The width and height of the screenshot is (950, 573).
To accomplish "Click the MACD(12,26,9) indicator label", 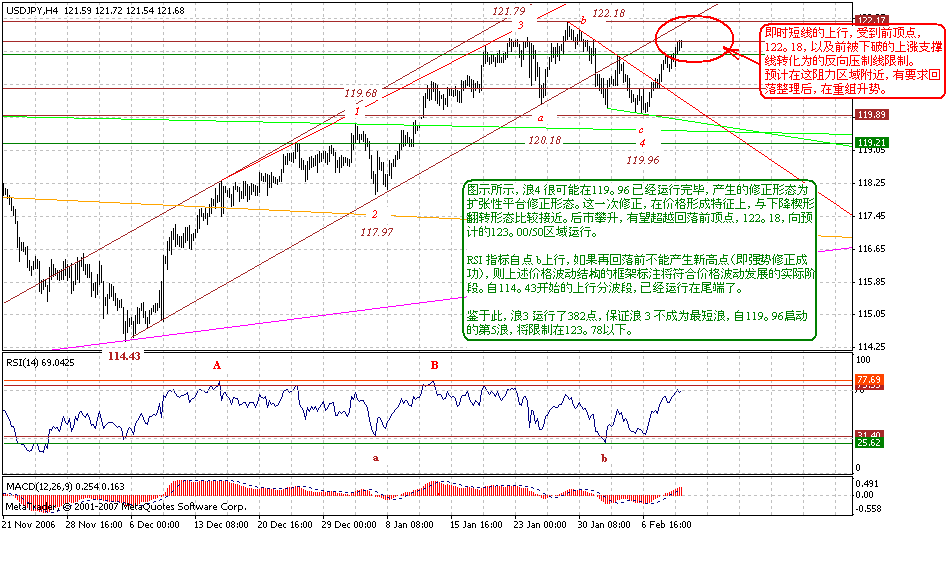I will [65, 486].
